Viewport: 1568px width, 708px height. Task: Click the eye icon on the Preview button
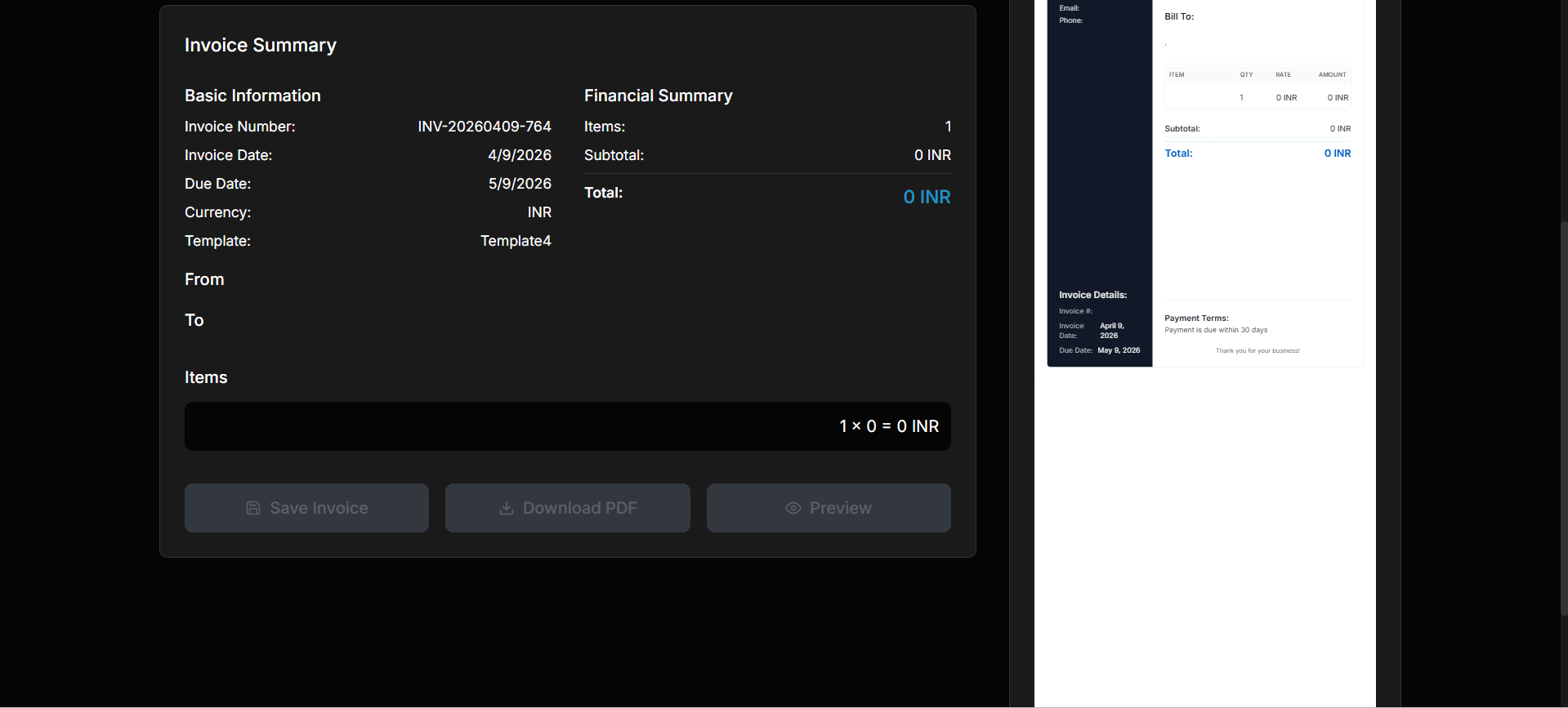point(793,508)
